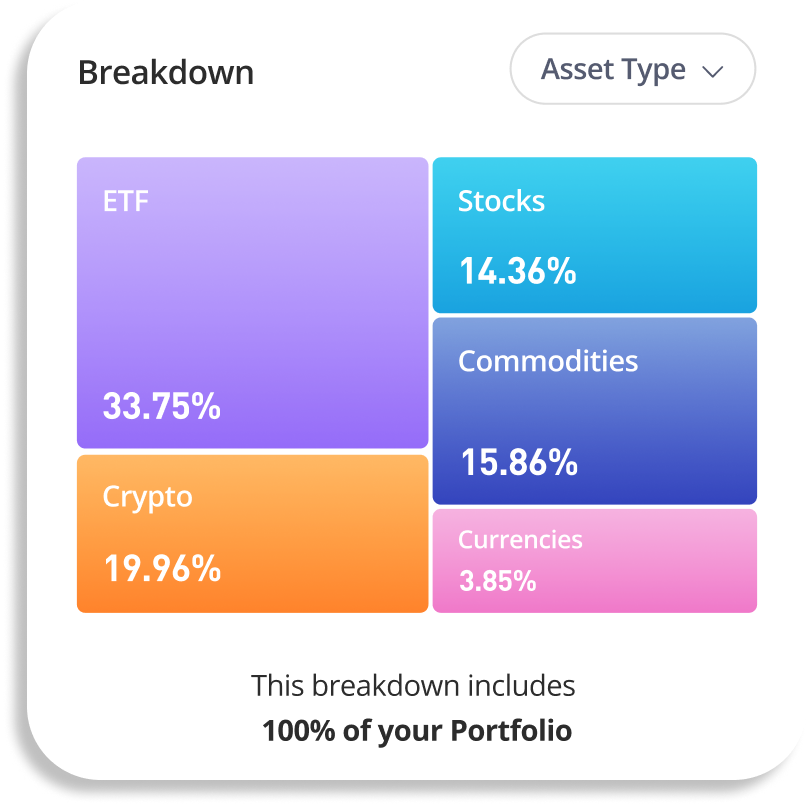Click the Crypto label text

[147, 497]
